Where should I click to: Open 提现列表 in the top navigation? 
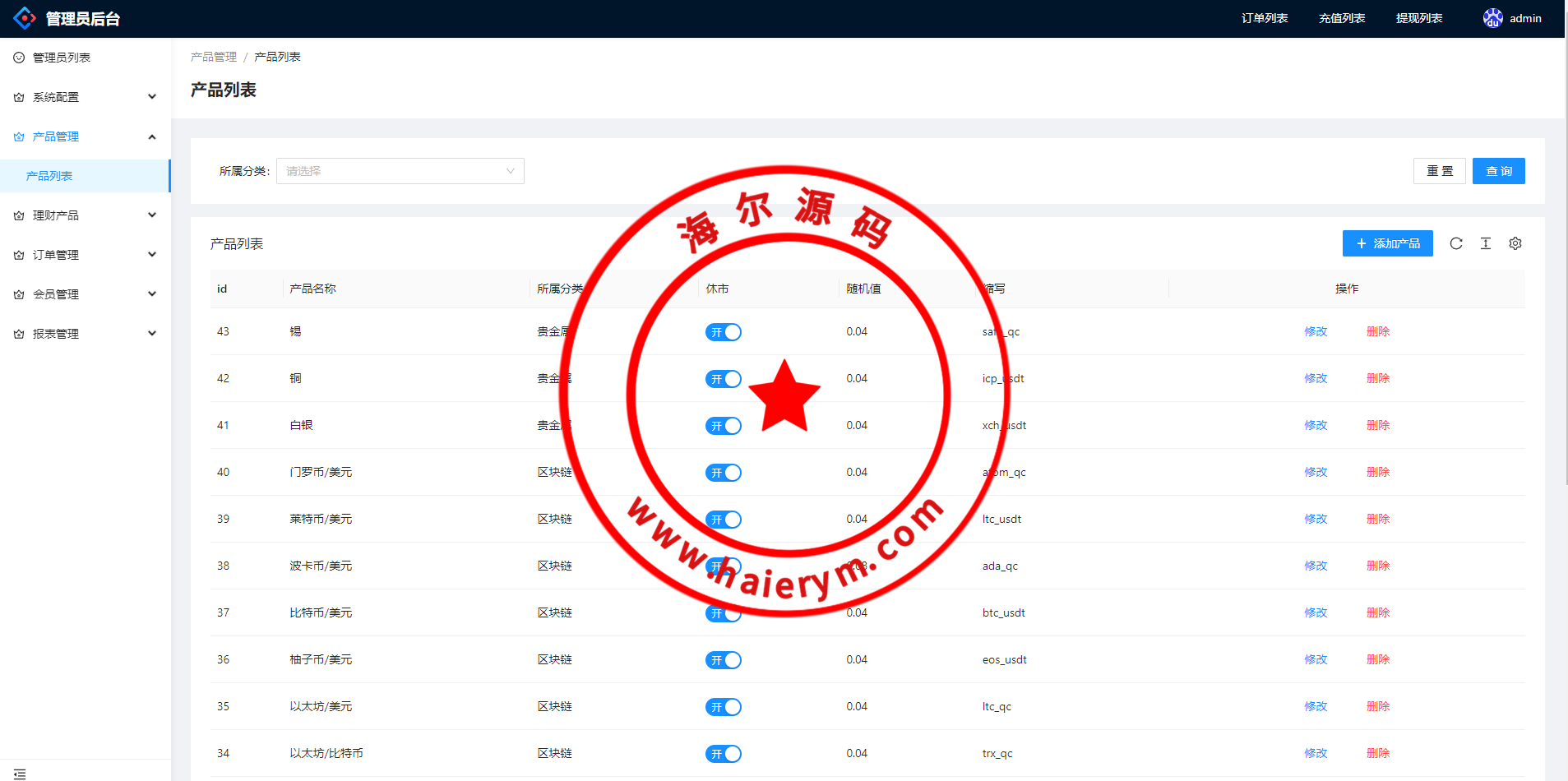pyautogui.click(x=1418, y=18)
